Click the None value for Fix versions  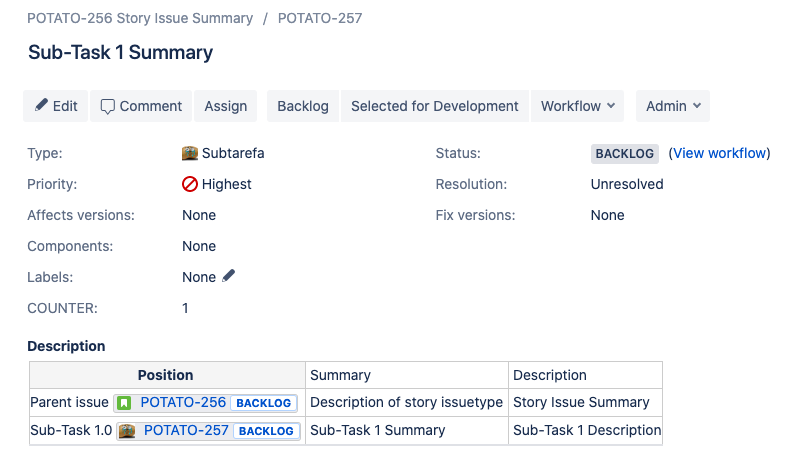(x=607, y=215)
